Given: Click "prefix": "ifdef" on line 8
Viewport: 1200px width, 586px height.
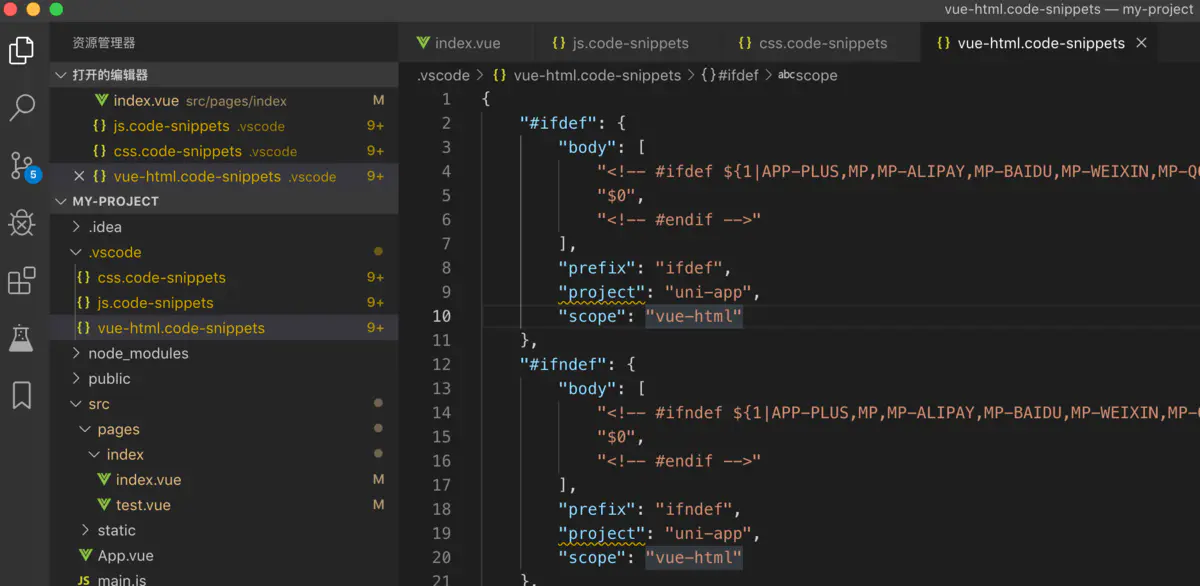Looking at the screenshot, I should [x=646, y=268].
